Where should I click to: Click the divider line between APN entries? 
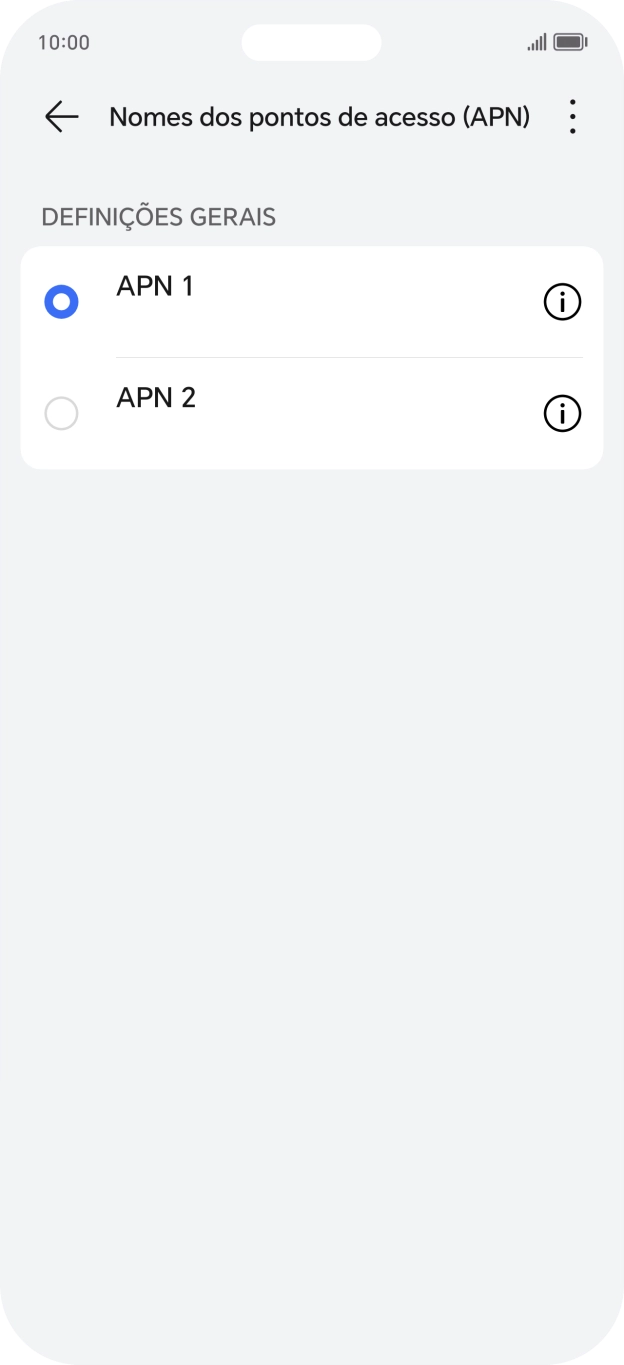349,357
